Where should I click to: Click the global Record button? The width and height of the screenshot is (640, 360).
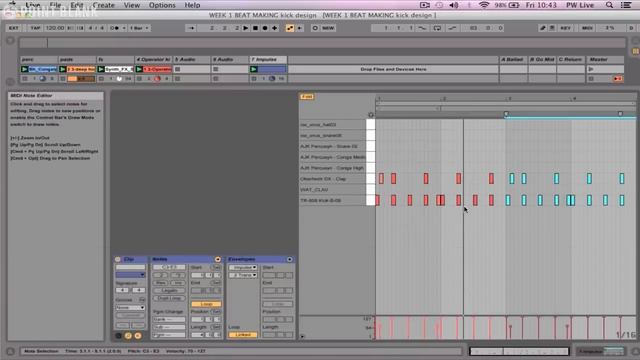tap(265, 28)
